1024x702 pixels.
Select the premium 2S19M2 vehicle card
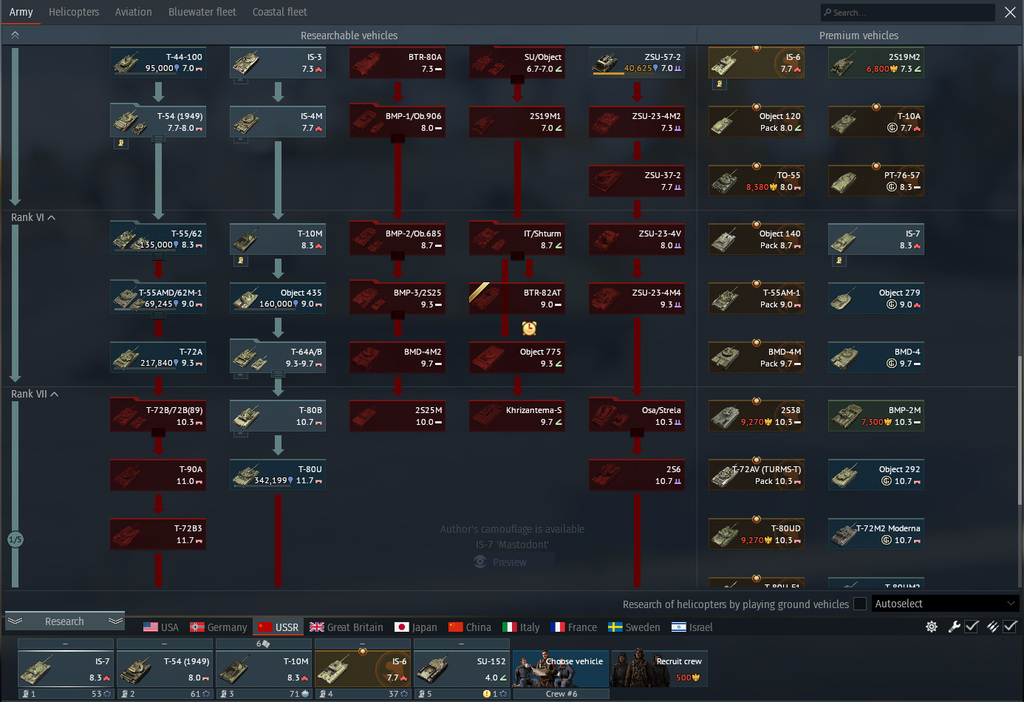pyautogui.click(x=876, y=63)
